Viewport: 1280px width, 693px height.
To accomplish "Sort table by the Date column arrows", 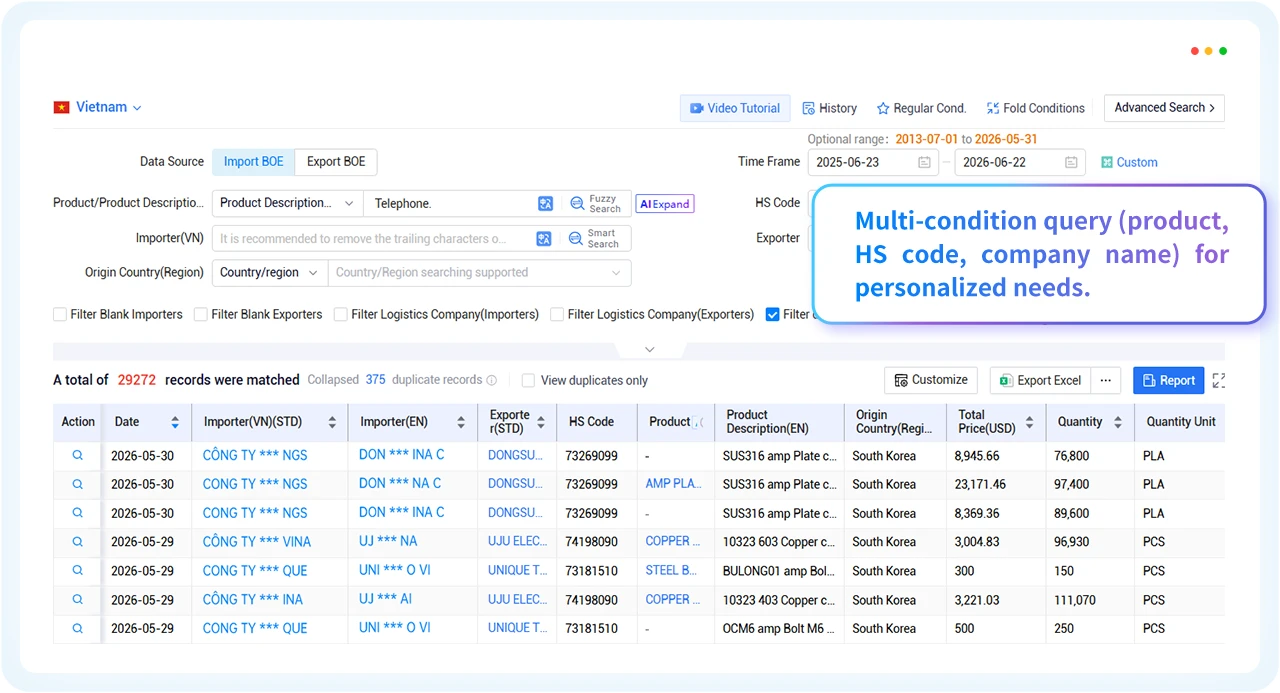I will [x=175, y=422].
